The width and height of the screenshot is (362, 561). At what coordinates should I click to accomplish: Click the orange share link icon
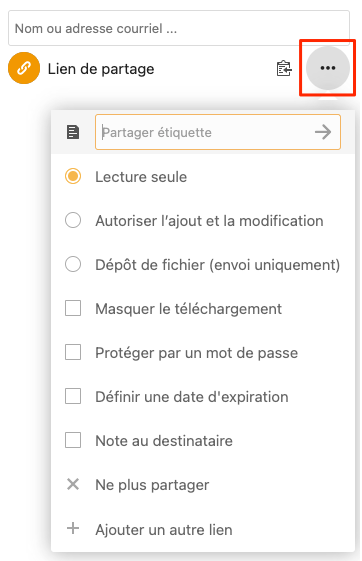pyautogui.click(x=24, y=68)
